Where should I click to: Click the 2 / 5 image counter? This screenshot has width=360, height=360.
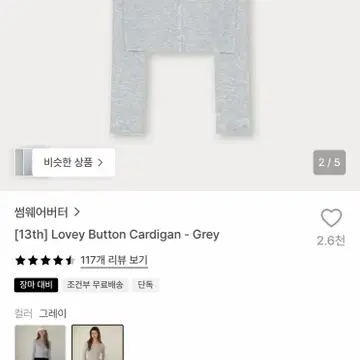click(x=329, y=162)
